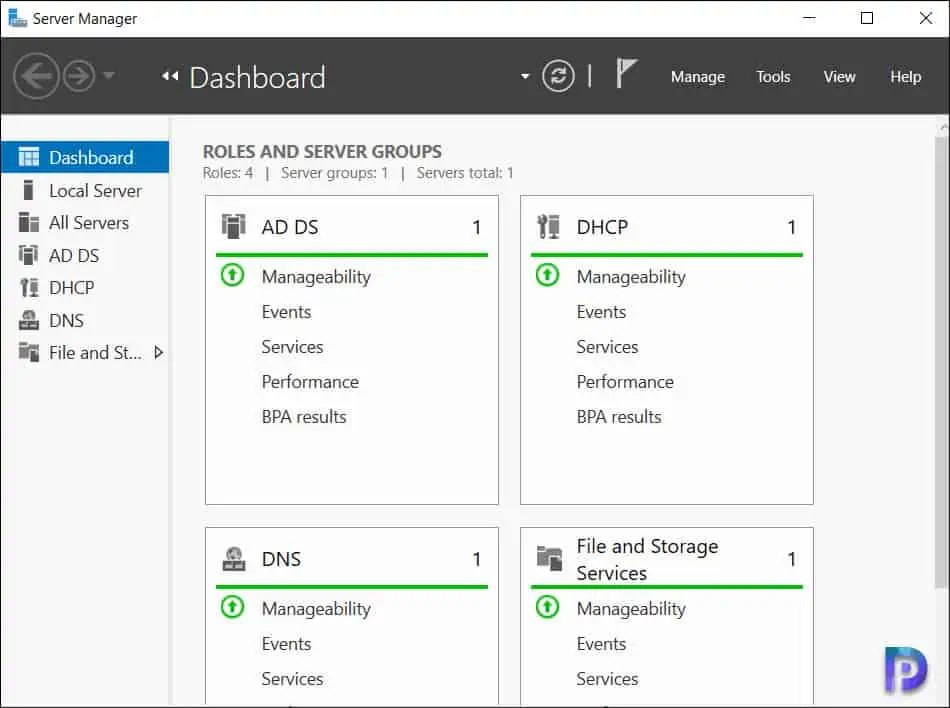Open BPA results in AD DS tile
Image resolution: width=950 pixels, height=708 pixels.
[304, 417]
